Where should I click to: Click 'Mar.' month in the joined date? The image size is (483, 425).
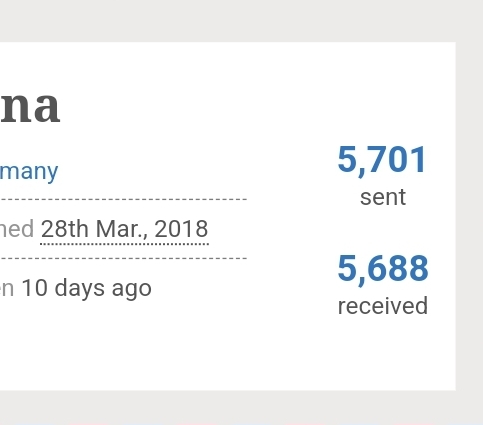pos(122,230)
